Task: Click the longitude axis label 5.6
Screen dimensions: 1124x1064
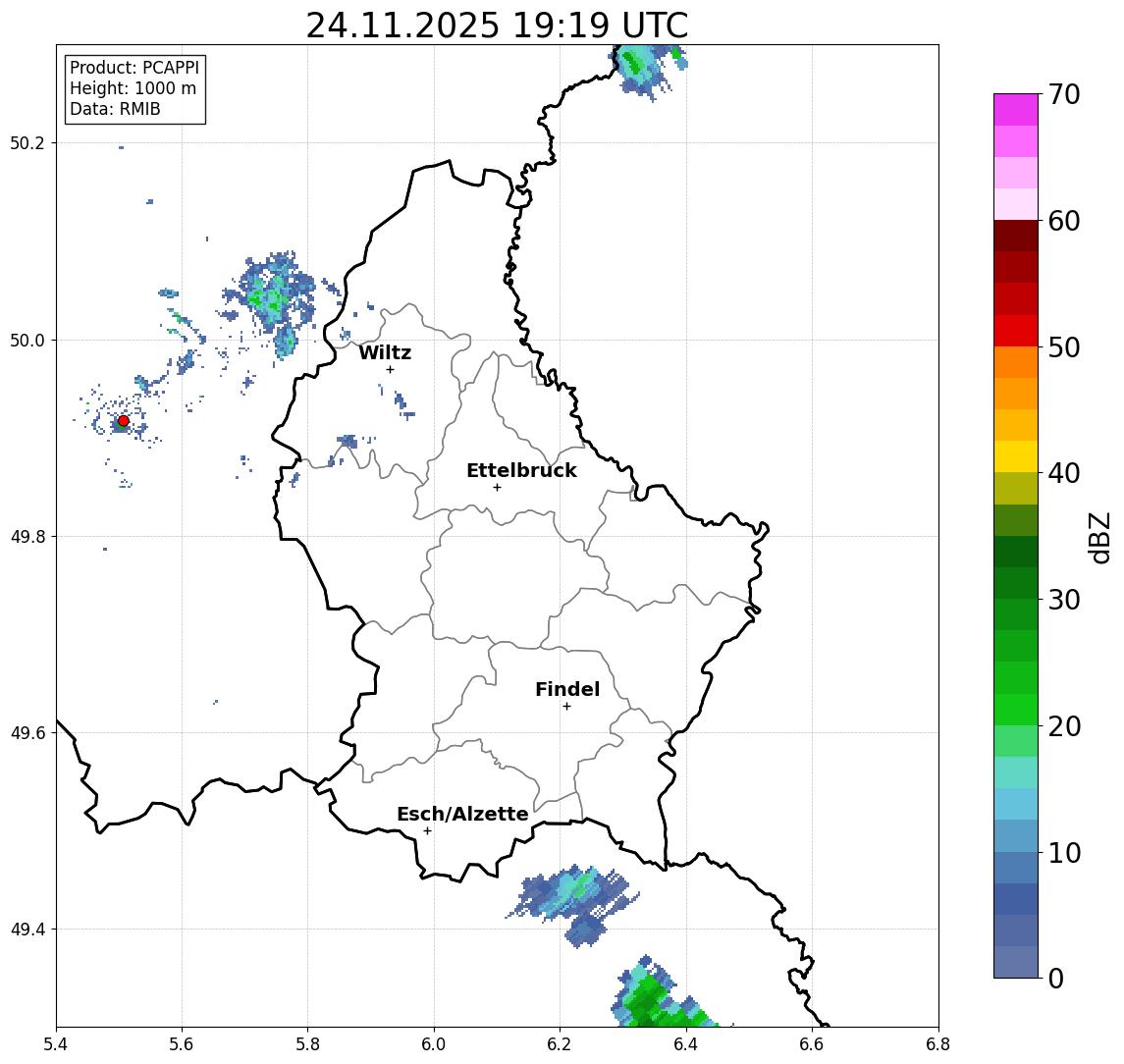Action: point(182,1044)
